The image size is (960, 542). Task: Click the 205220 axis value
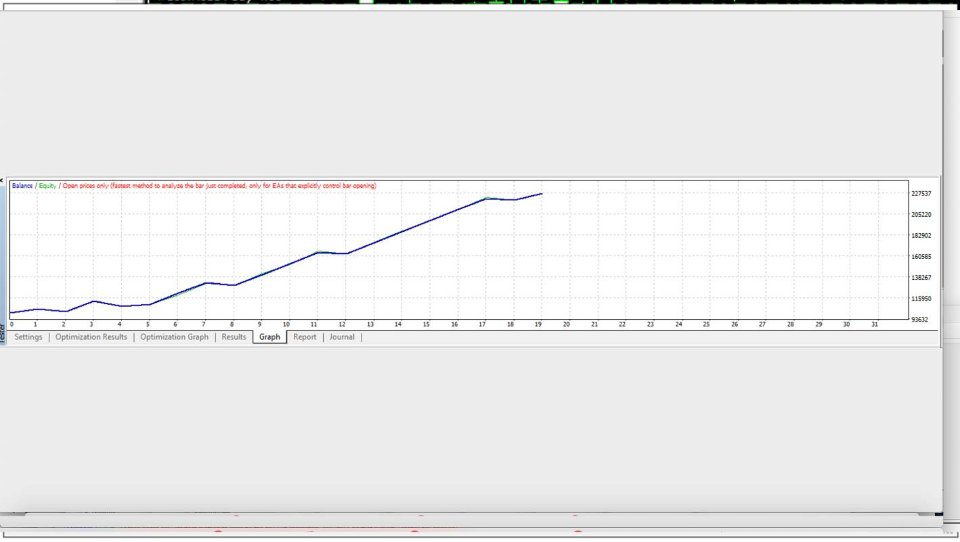tap(921, 214)
